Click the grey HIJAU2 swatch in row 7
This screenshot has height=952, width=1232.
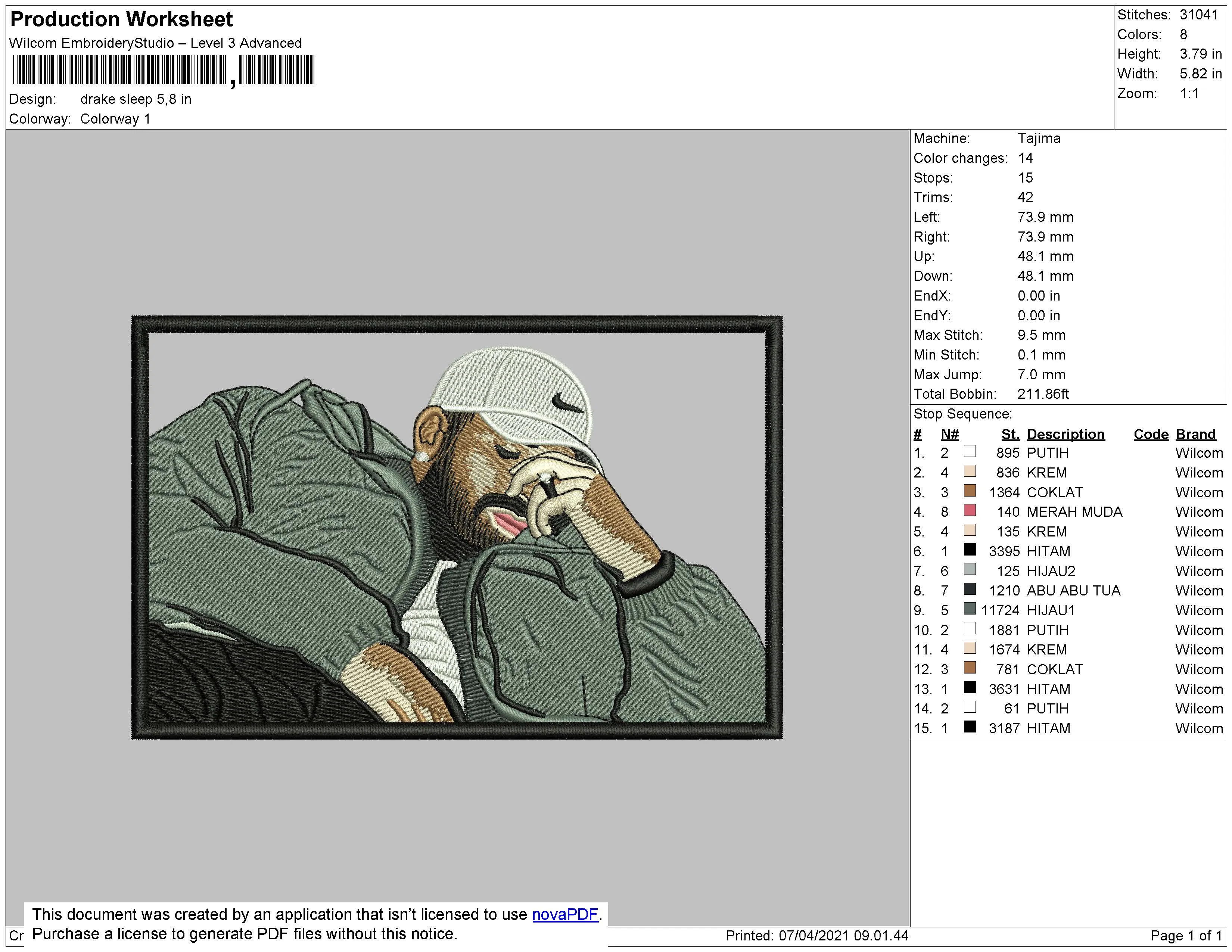(x=970, y=569)
